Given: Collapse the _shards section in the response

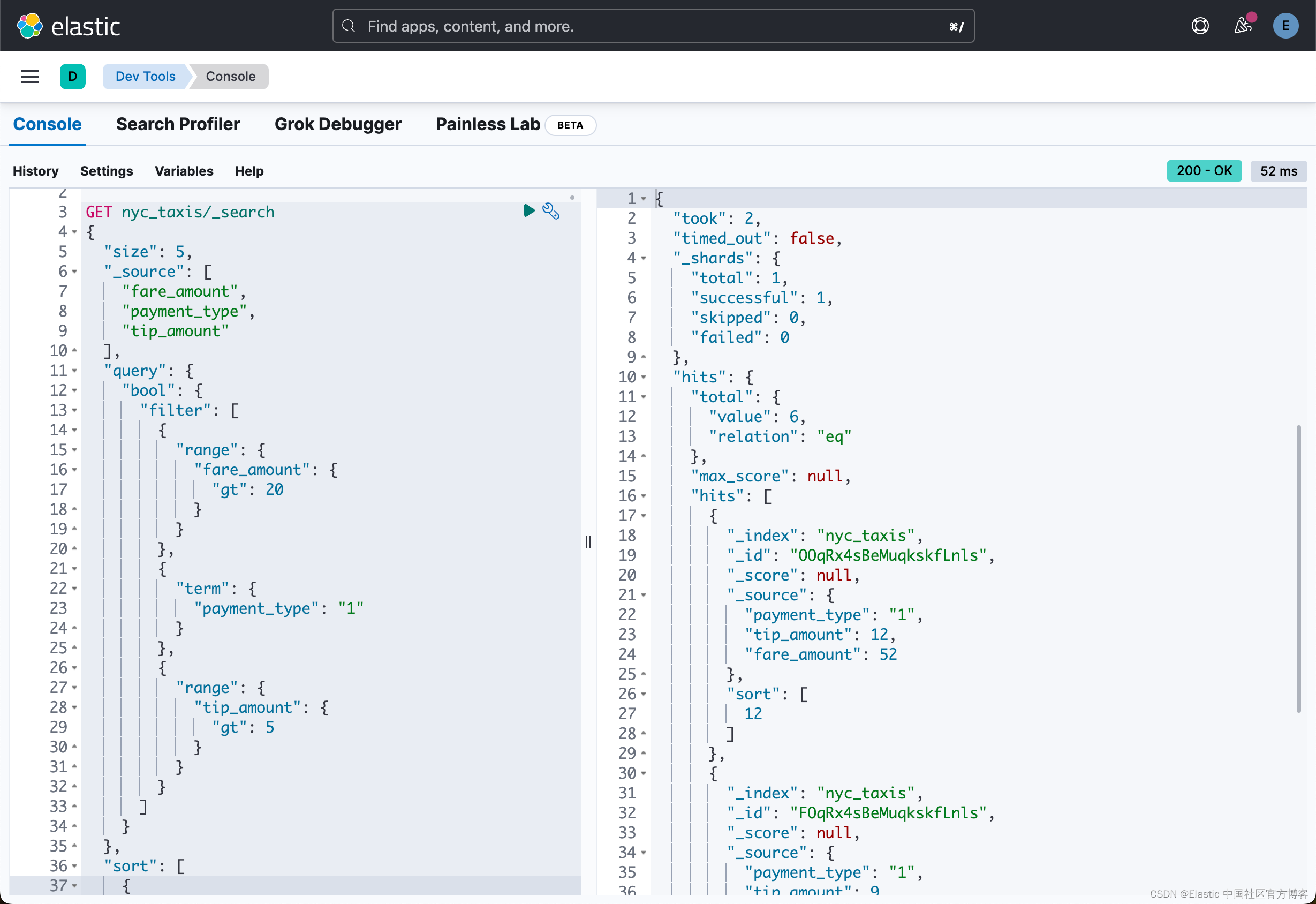Looking at the screenshot, I should point(644,258).
